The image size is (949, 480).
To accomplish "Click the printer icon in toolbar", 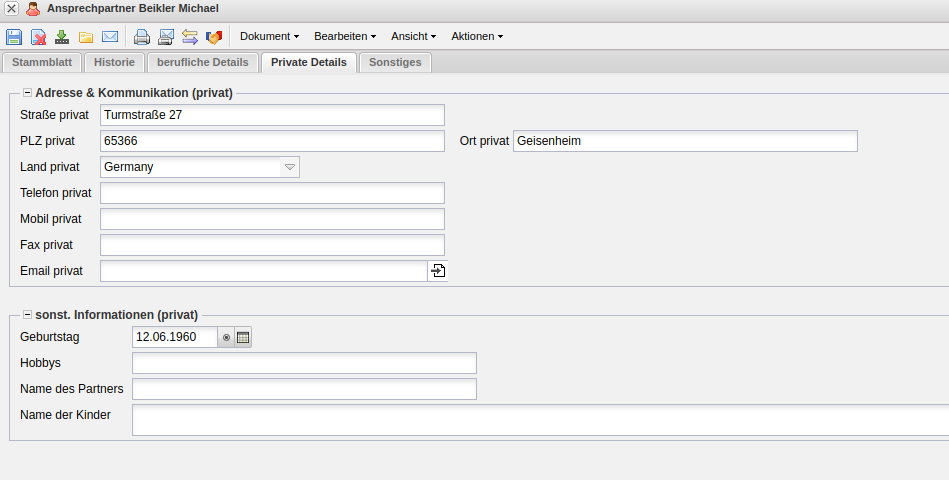I will coord(142,37).
